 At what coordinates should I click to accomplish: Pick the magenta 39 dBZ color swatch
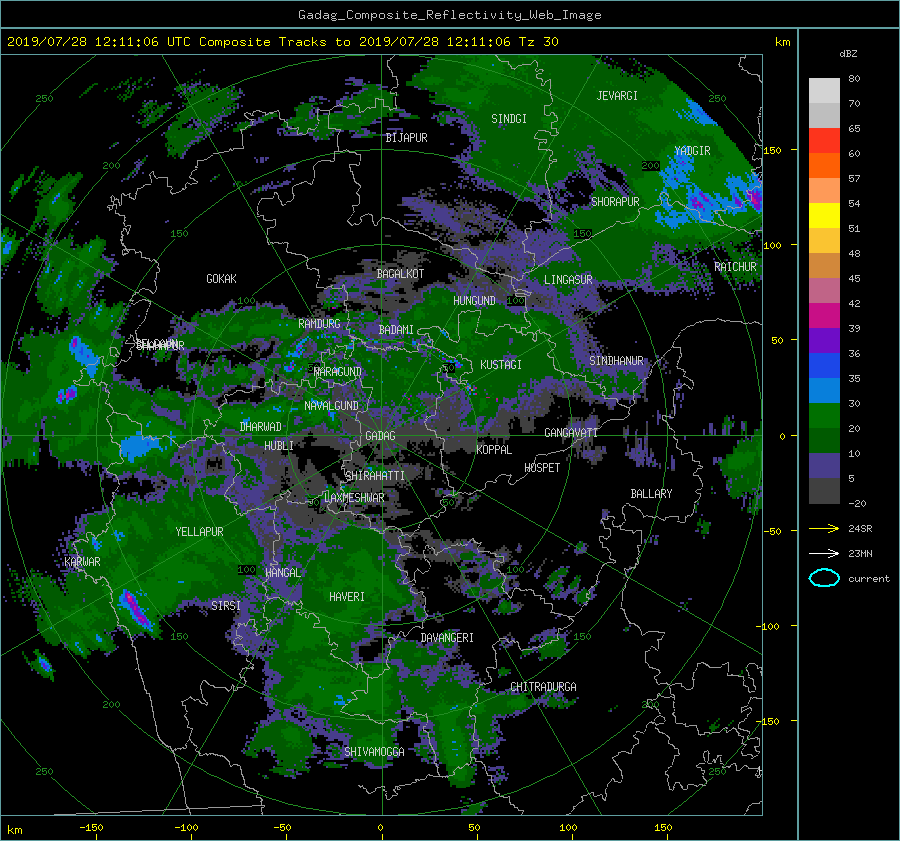(x=824, y=315)
